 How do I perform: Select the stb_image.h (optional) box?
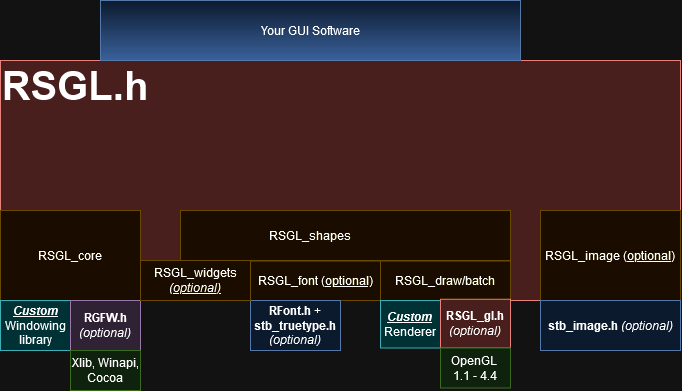click(x=610, y=325)
